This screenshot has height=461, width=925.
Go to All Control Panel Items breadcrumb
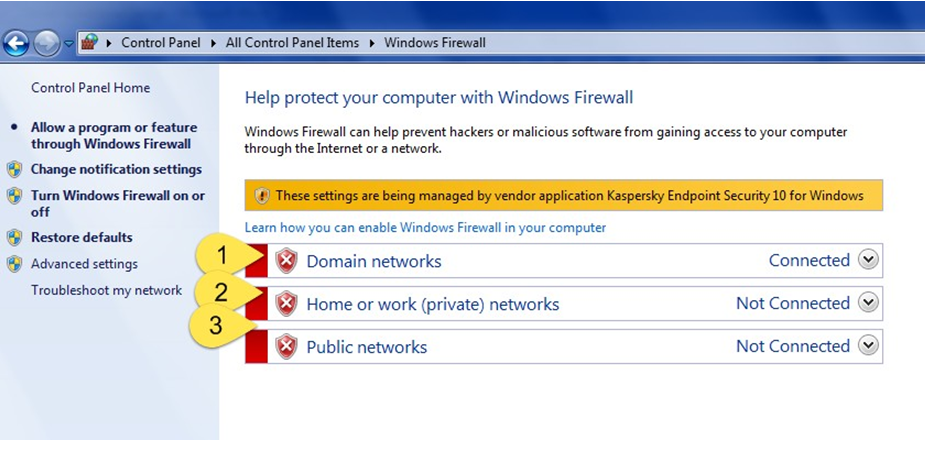(x=292, y=42)
